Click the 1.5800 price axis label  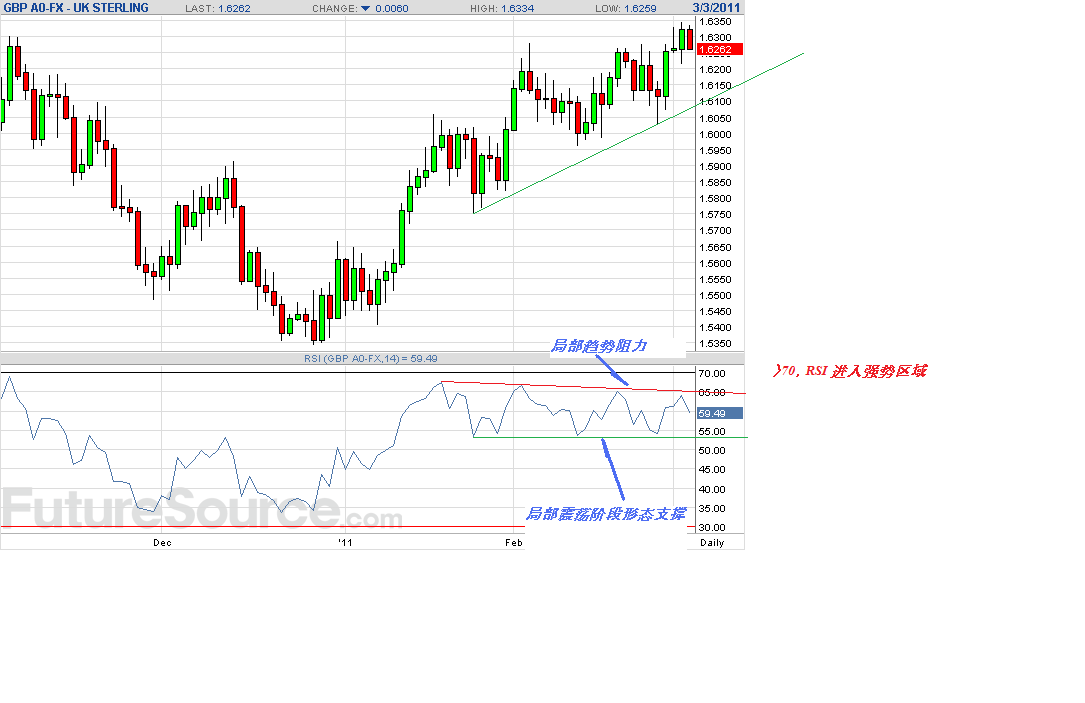(x=715, y=199)
